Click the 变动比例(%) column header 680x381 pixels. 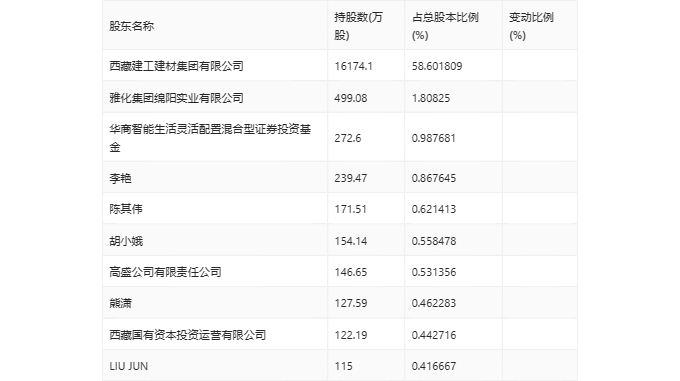click(x=531, y=26)
